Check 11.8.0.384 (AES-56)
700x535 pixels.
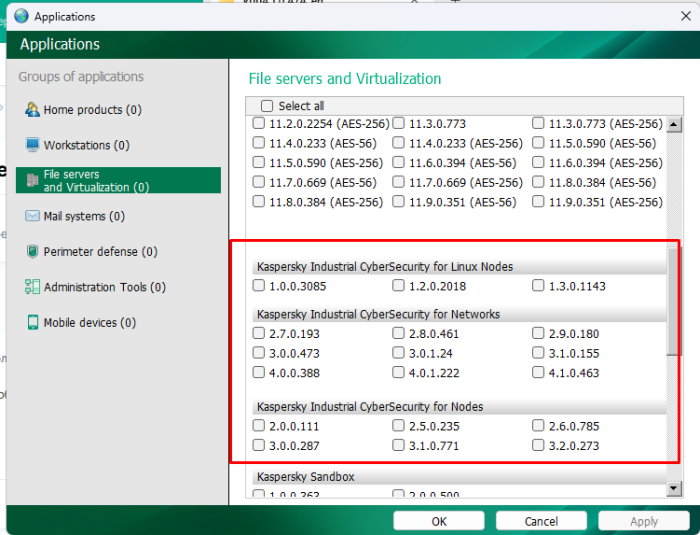click(538, 182)
